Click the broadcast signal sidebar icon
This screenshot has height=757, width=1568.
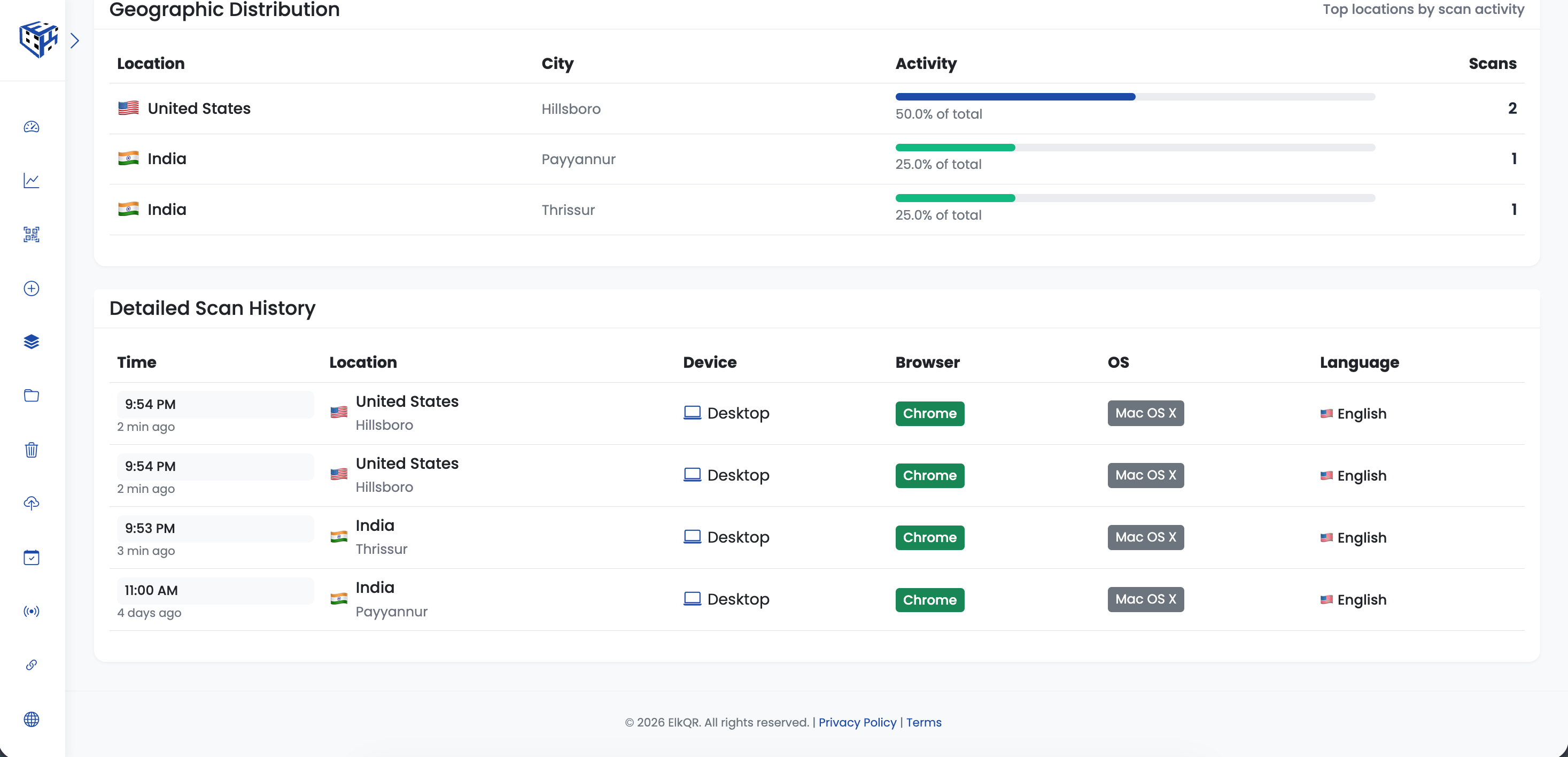(32, 611)
